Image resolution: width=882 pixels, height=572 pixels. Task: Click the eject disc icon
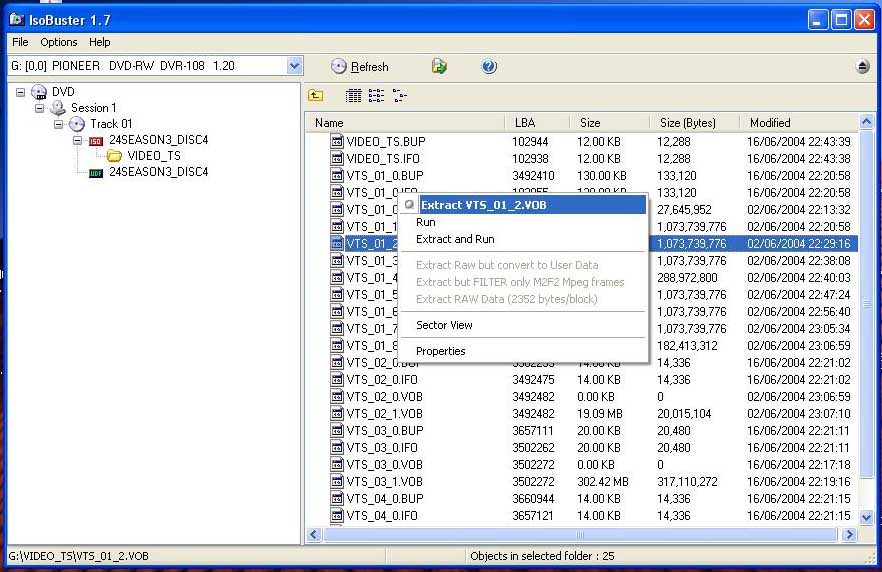tap(862, 66)
